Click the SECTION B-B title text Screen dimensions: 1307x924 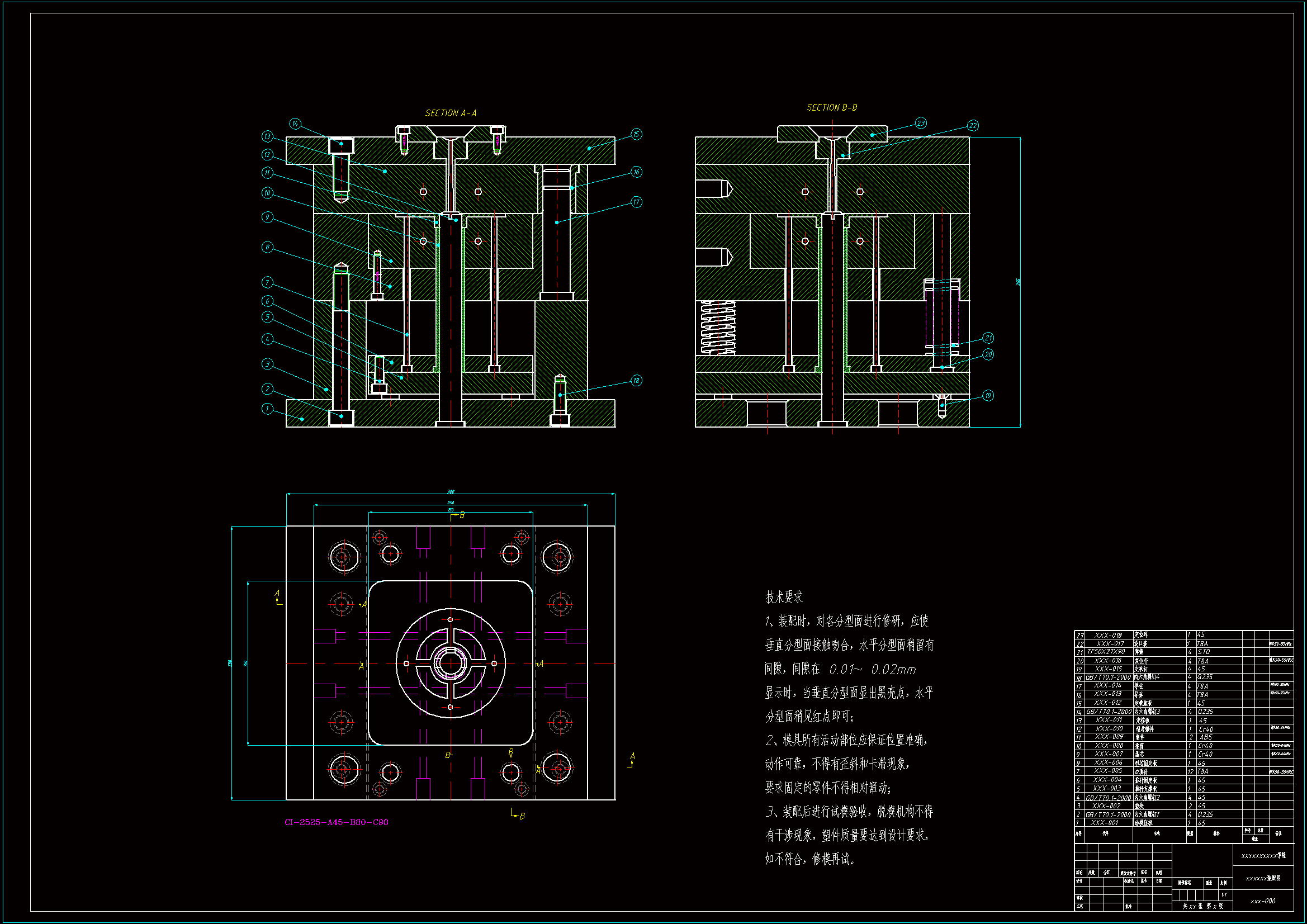[x=831, y=107]
